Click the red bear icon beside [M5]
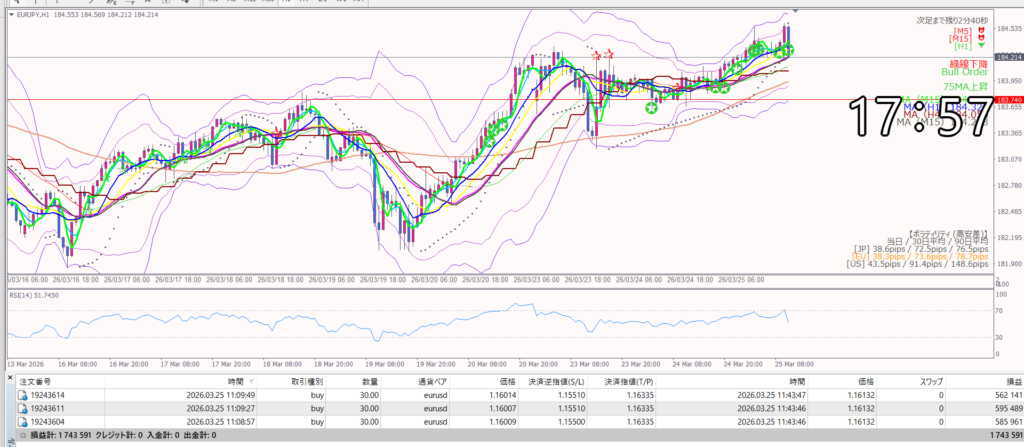The height and width of the screenshot is (447, 1024). [x=979, y=31]
